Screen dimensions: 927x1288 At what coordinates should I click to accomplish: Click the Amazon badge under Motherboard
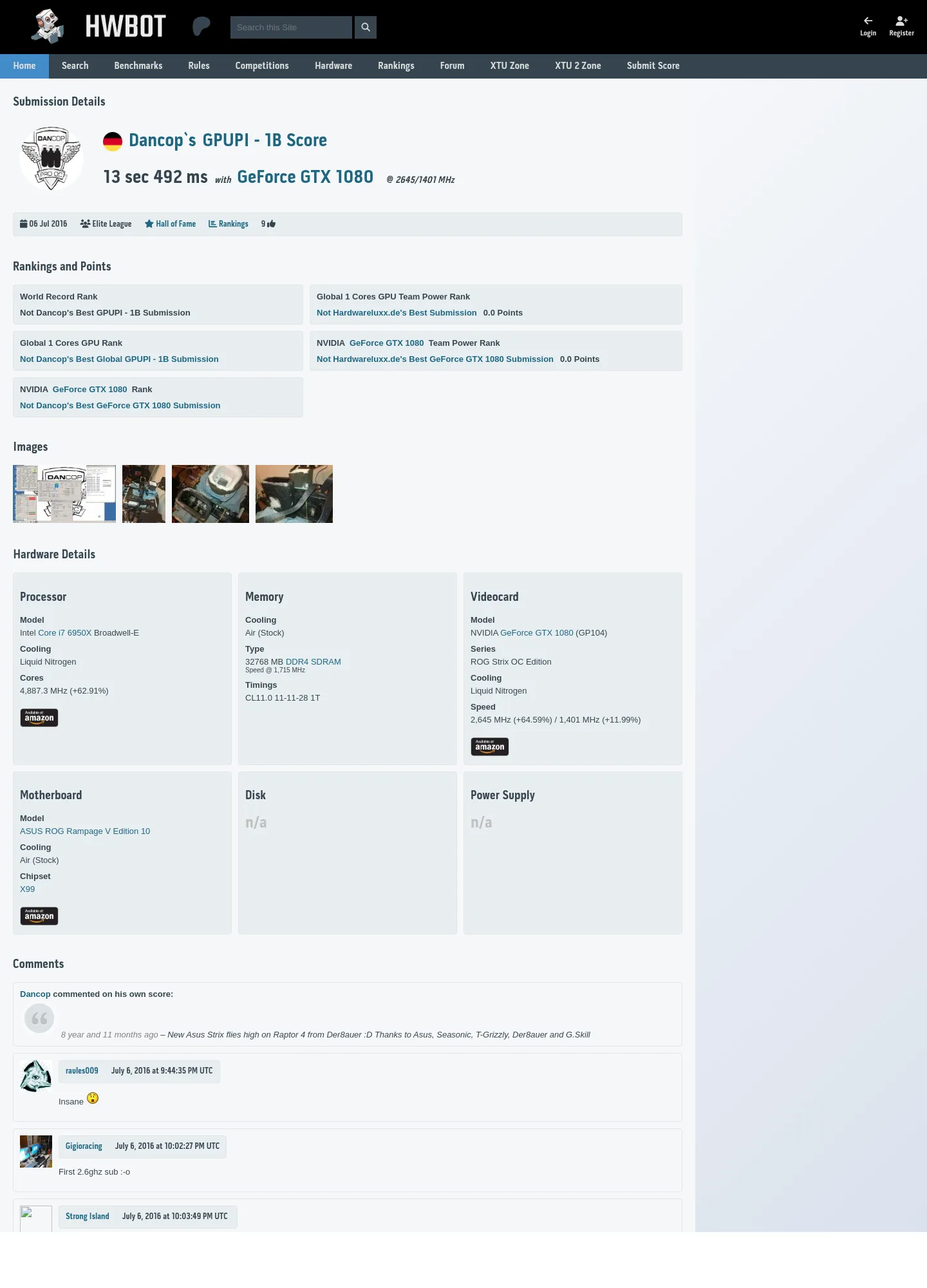tap(39, 916)
